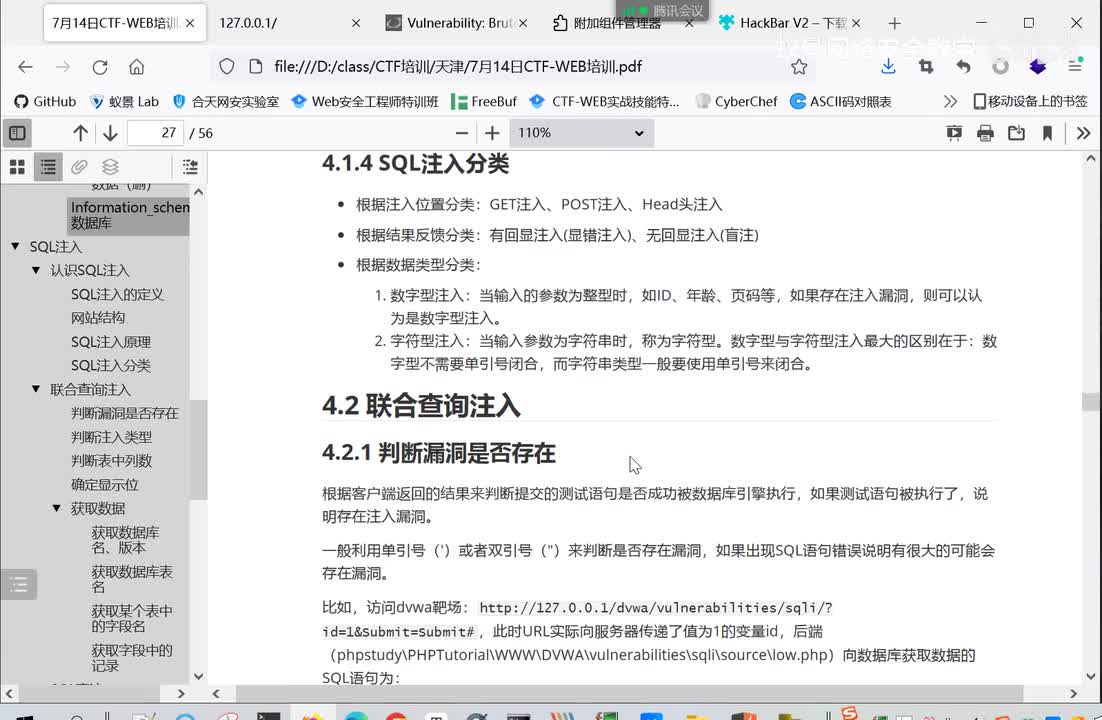Screen dimensions: 1102x720
Task: Click the document vertical scrollbar thumb
Action: pos(1091,401)
